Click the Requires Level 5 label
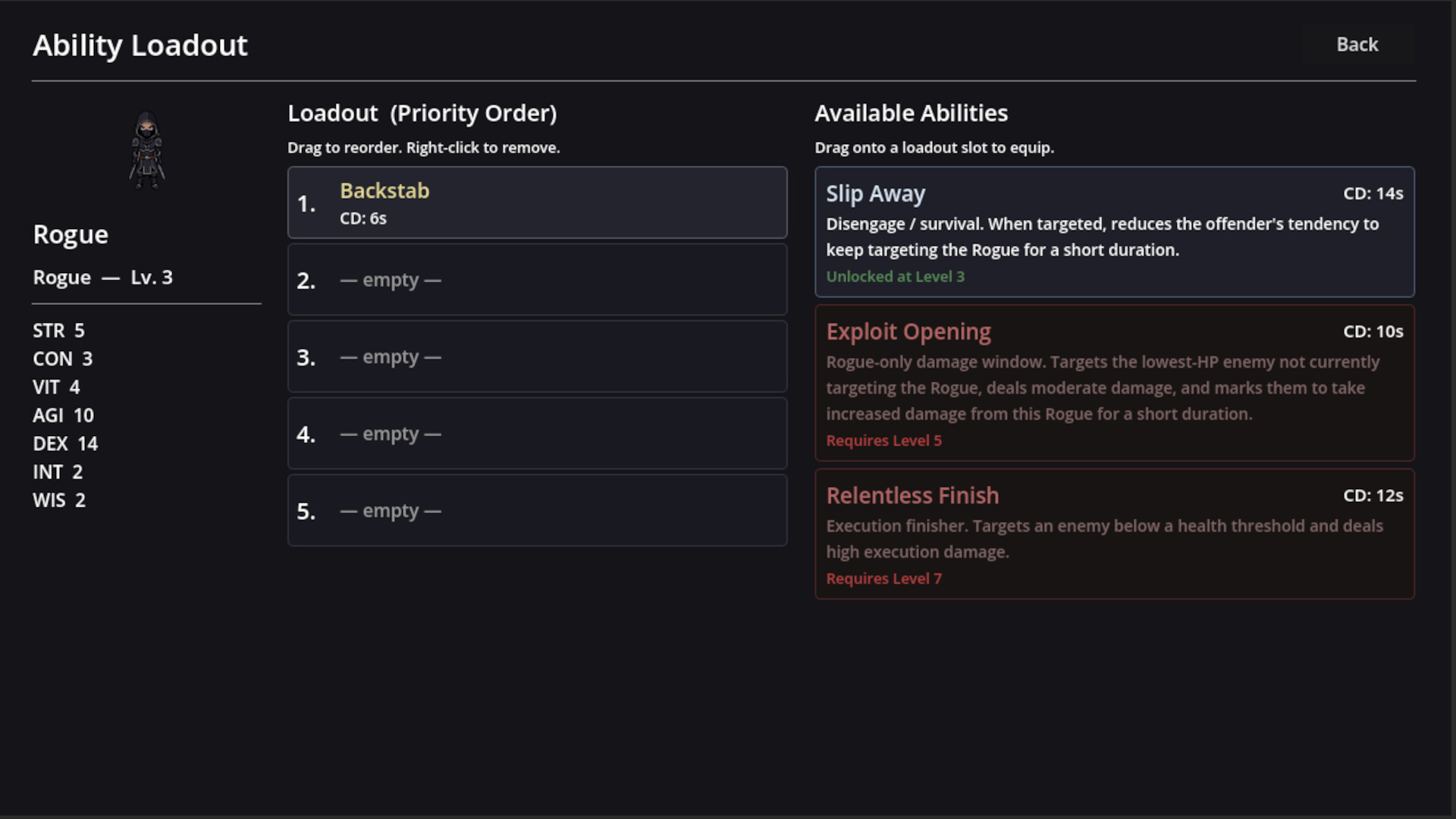The height and width of the screenshot is (819, 1456). [883, 441]
